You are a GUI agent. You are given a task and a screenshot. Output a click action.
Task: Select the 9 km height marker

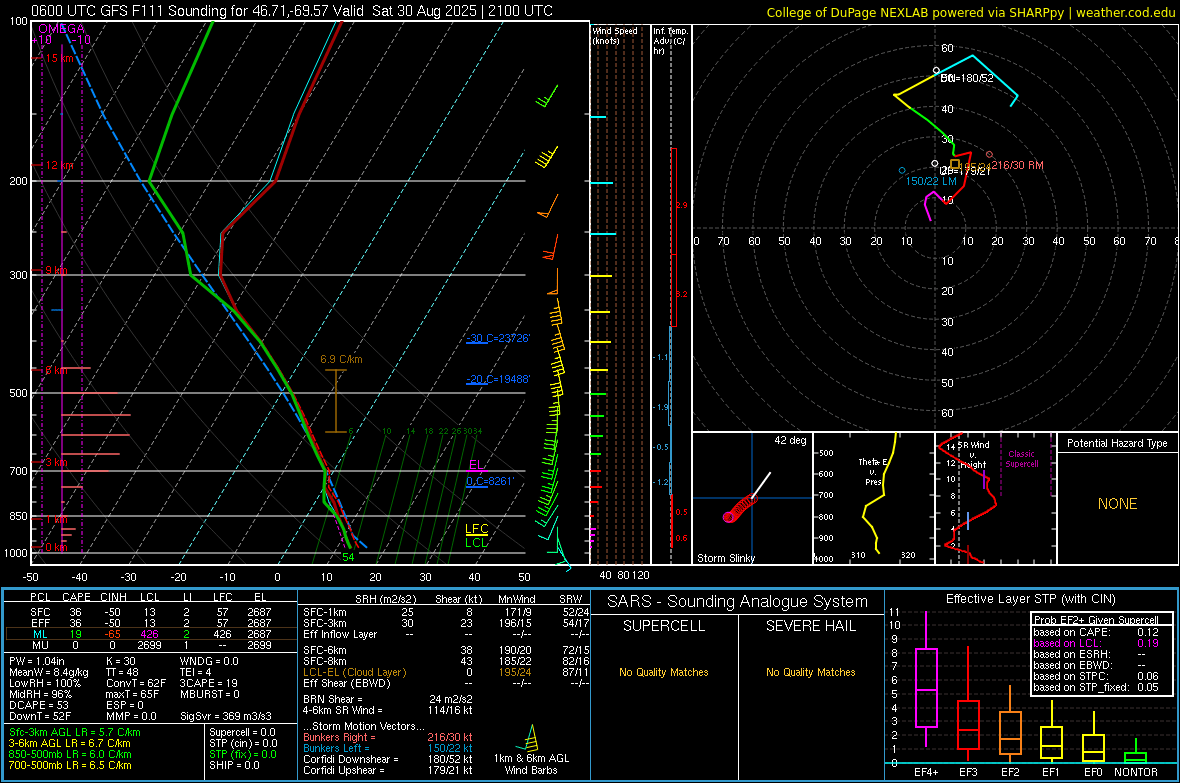(56, 270)
